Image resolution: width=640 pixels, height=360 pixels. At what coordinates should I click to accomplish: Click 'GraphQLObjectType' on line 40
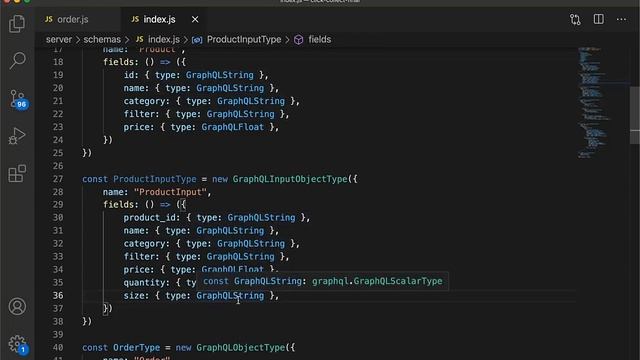click(x=240, y=348)
